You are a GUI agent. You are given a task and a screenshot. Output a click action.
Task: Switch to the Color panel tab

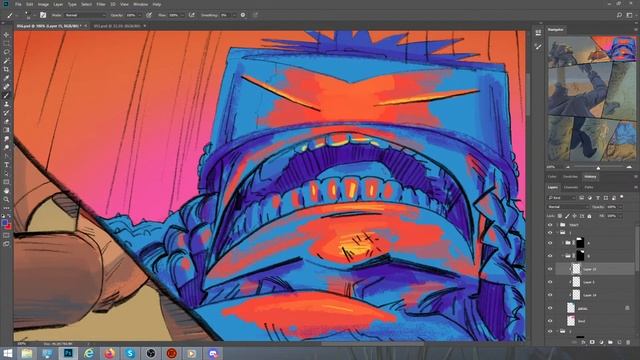(552, 177)
